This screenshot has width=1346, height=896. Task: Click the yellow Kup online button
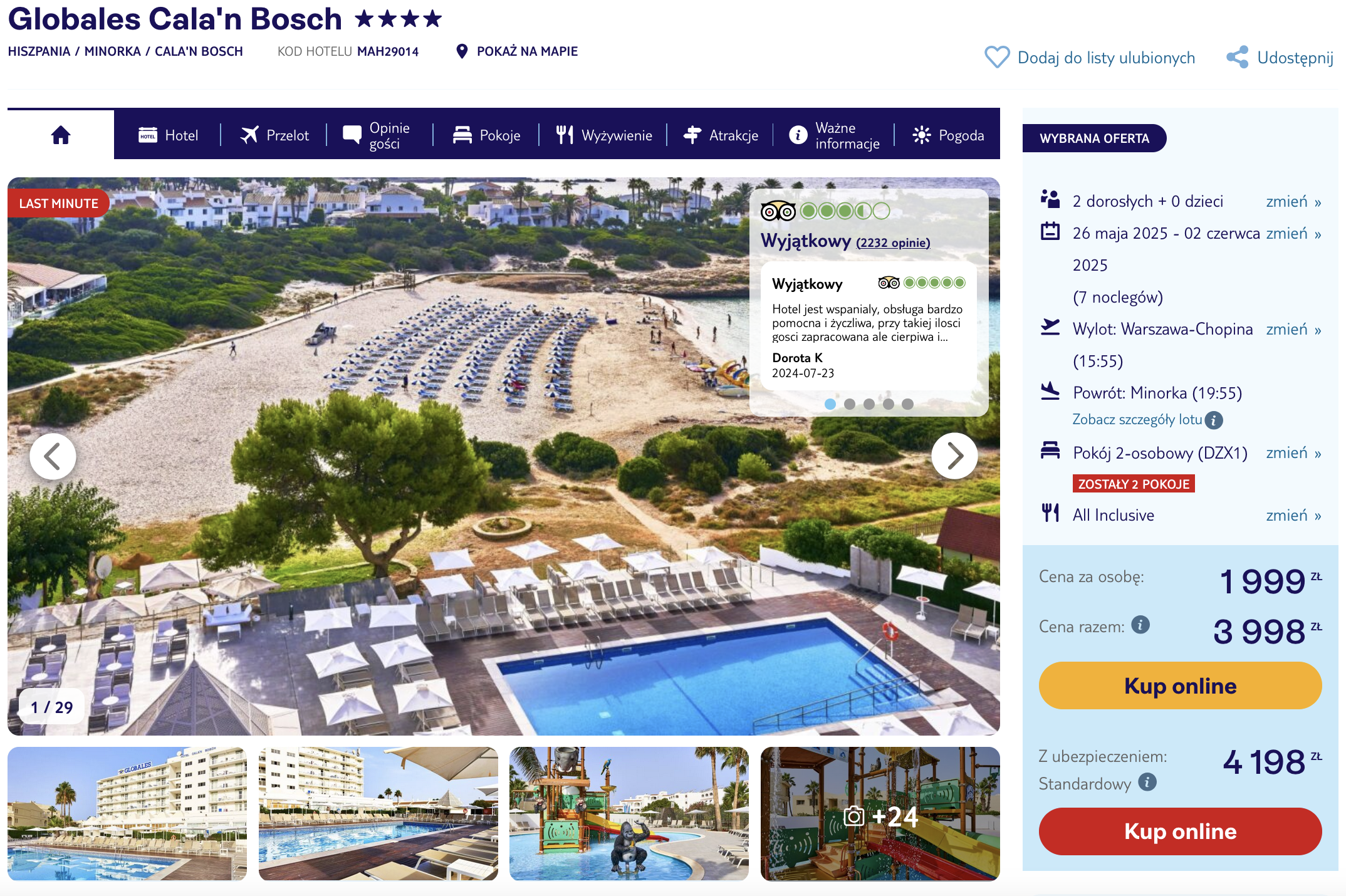click(1180, 685)
